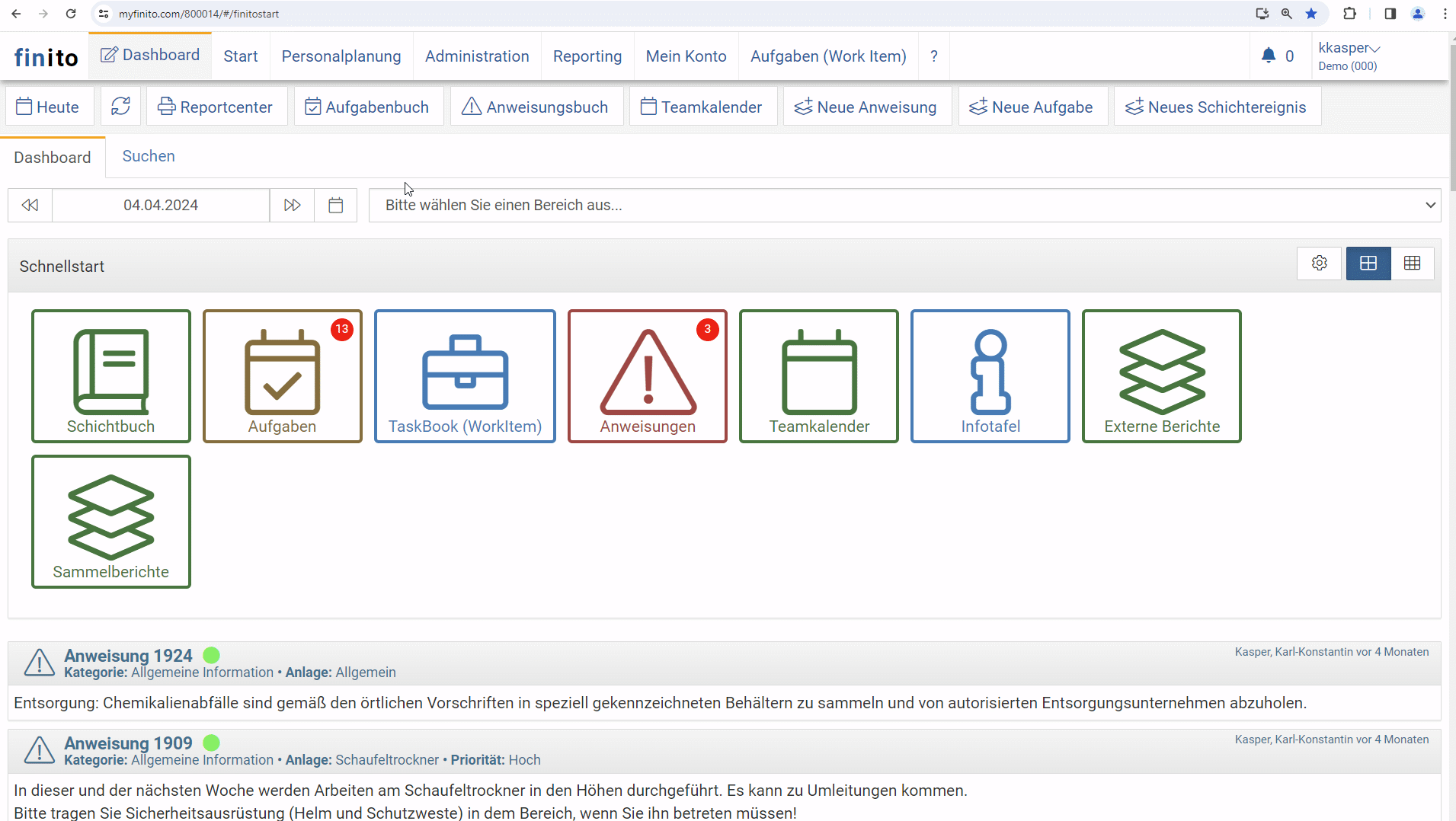The width and height of the screenshot is (1456, 821).
Task: Open the Aufgaben tile with 13 badge
Action: (x=282, y=375)
